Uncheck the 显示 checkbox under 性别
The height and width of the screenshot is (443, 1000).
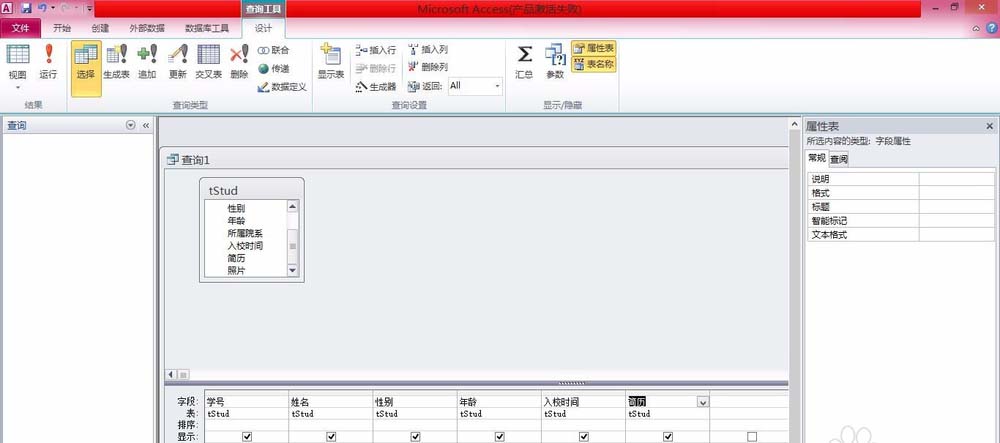[415, 437]
